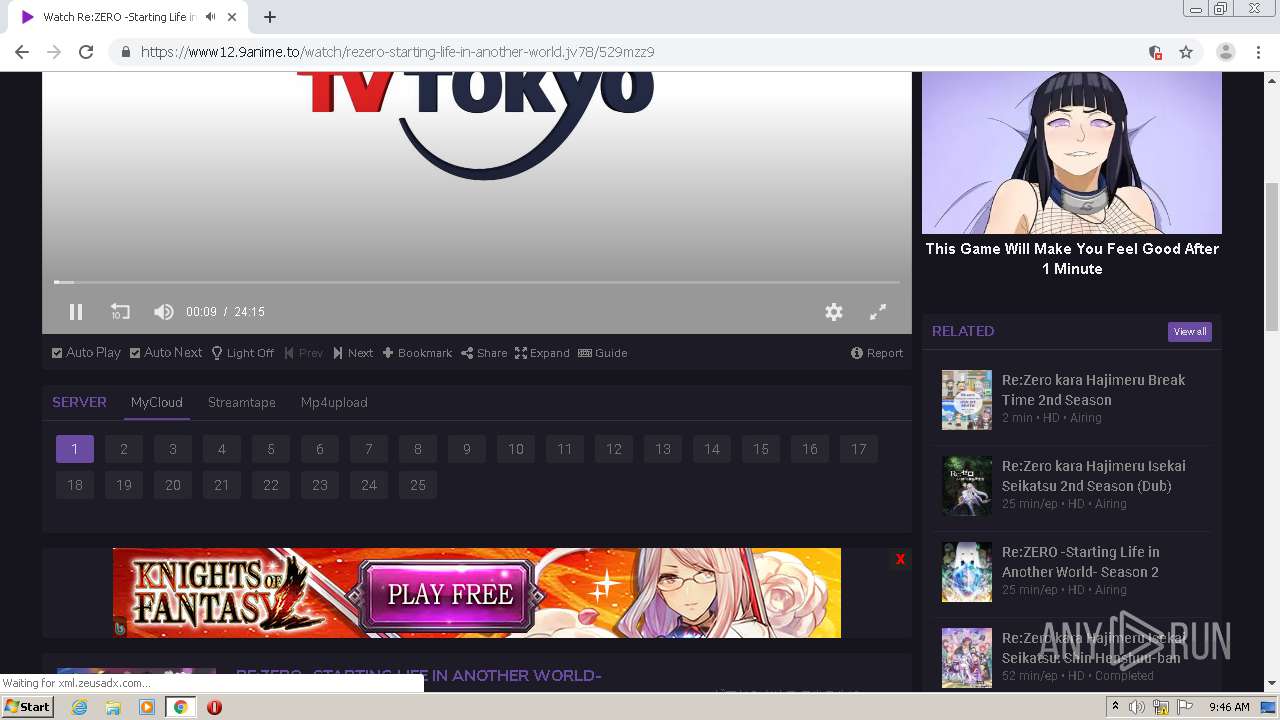Close the Re:ZERO browser tab
The height and width of the screenshot is (720, 1280).
click(x=232, y=17)
